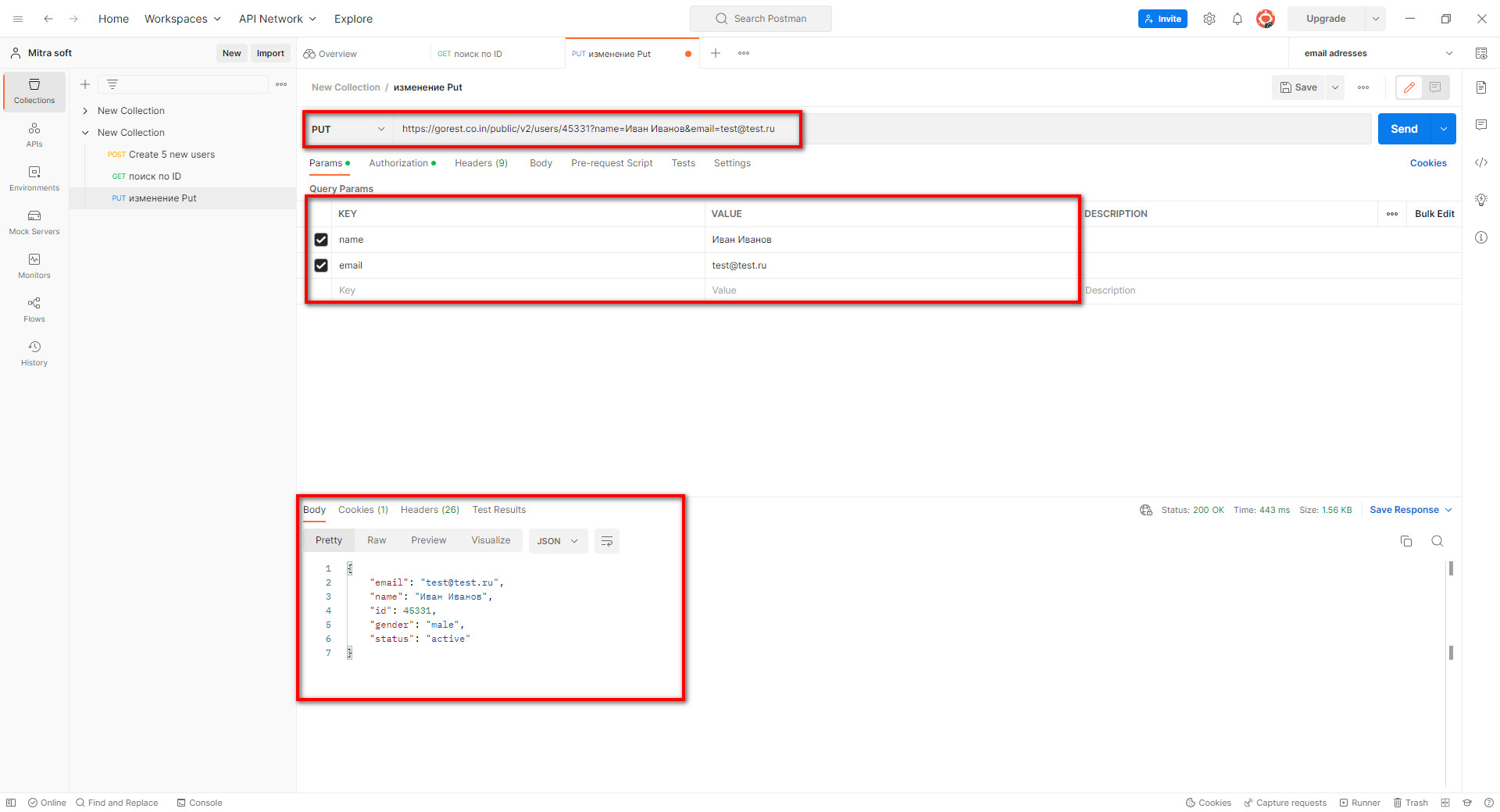
Task: Open the Workspaces menu
Action: pos(183,19)
